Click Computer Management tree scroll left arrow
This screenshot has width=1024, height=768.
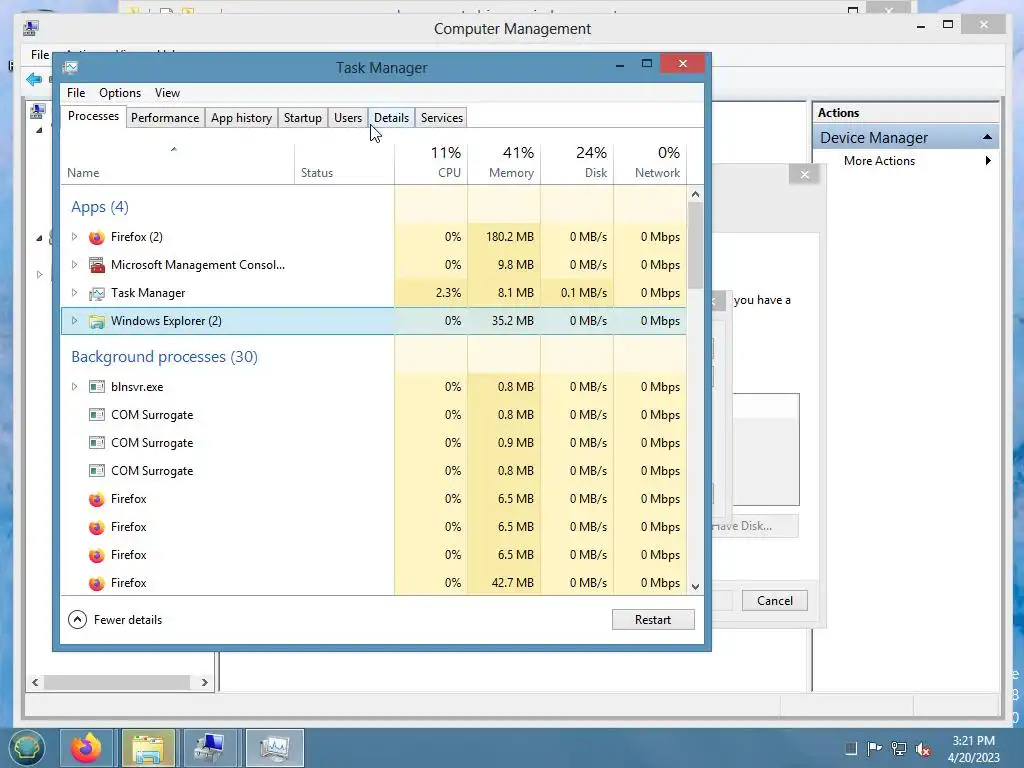35,682
